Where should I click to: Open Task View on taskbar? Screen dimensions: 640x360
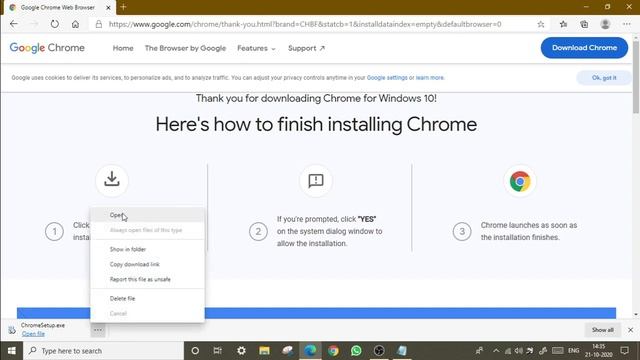218,351
